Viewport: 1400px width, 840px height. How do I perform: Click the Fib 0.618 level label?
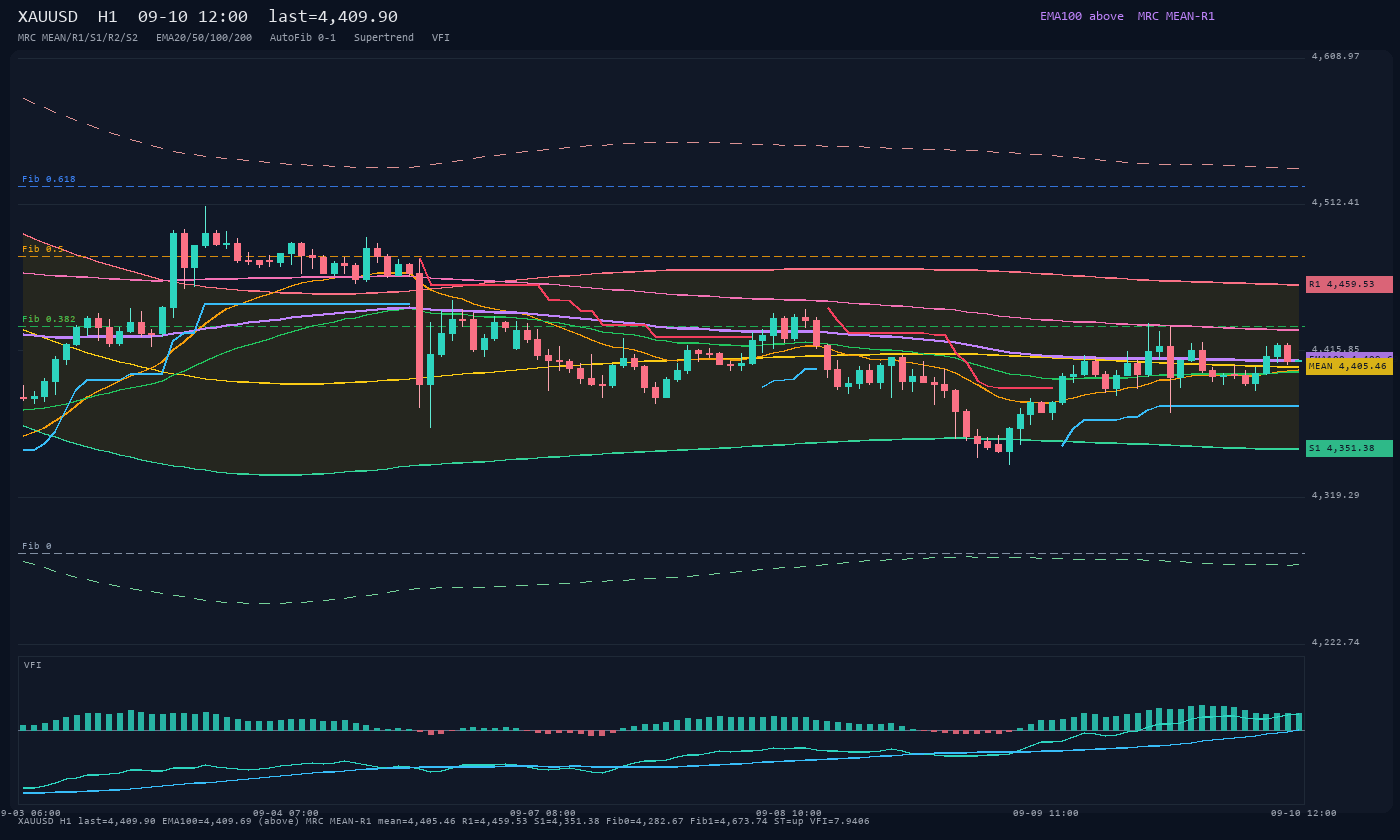point(49,179)
